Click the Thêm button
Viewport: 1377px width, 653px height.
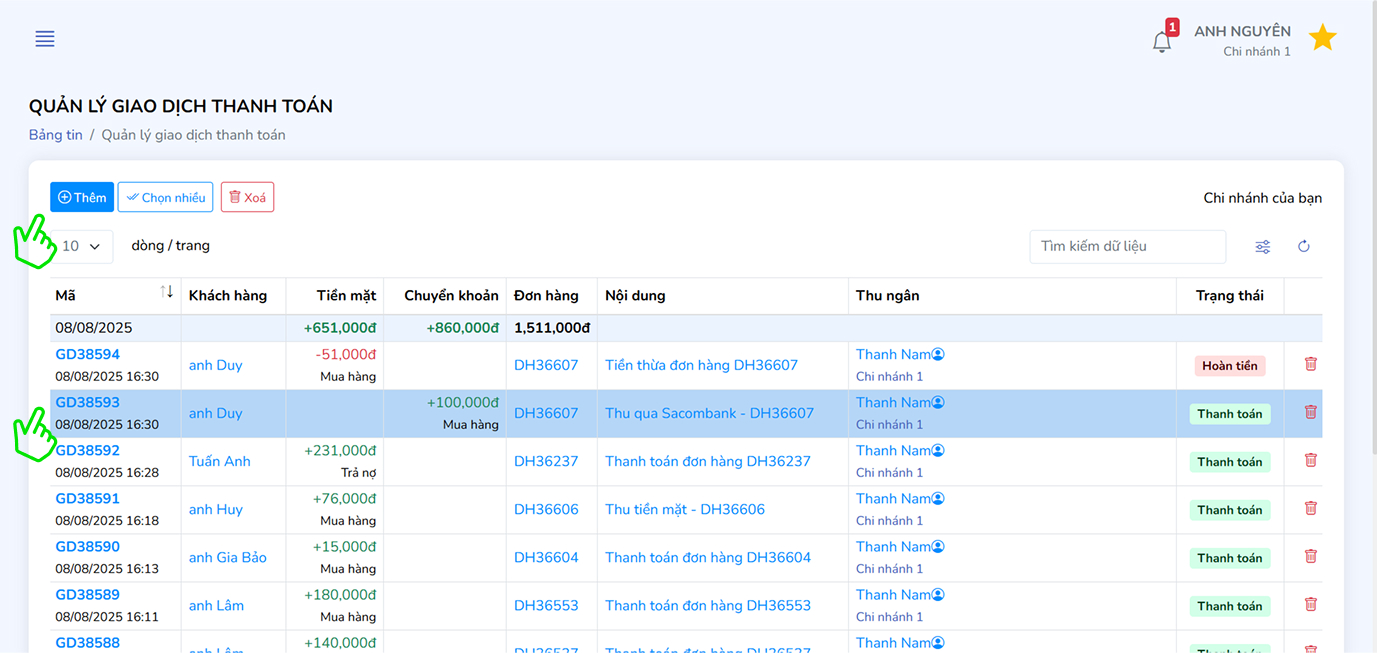point(82,197)
